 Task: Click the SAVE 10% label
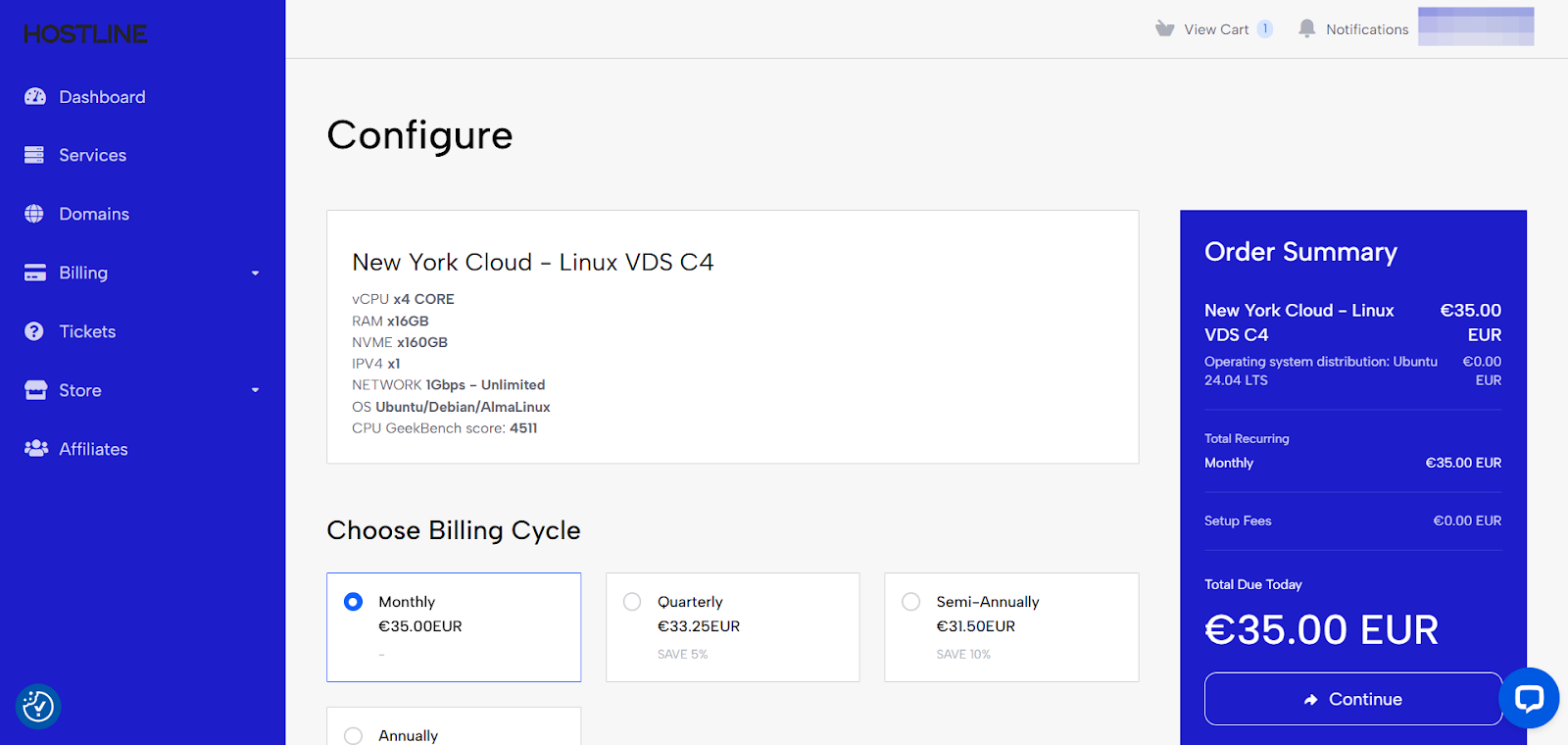[x=963, y=655]
